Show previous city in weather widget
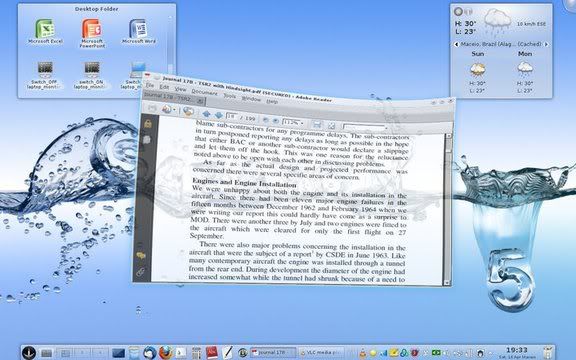The height and width of the screenshot is (360, 576). tap(456, 44)
